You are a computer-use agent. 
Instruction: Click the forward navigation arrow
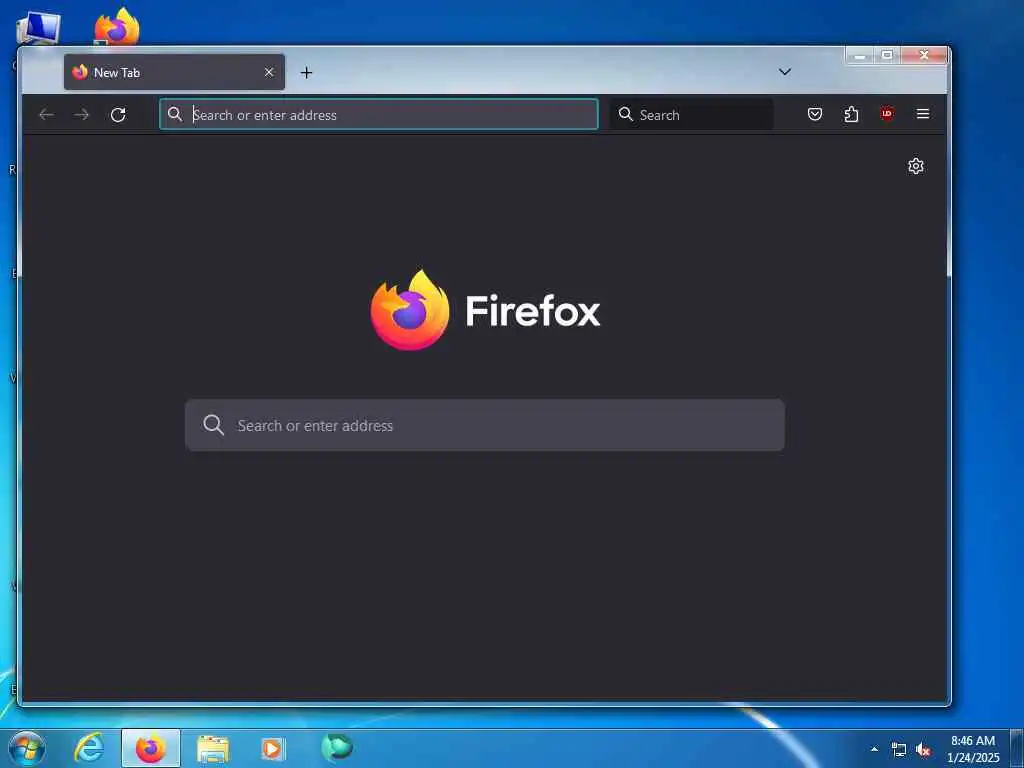(x=81, y=115)
